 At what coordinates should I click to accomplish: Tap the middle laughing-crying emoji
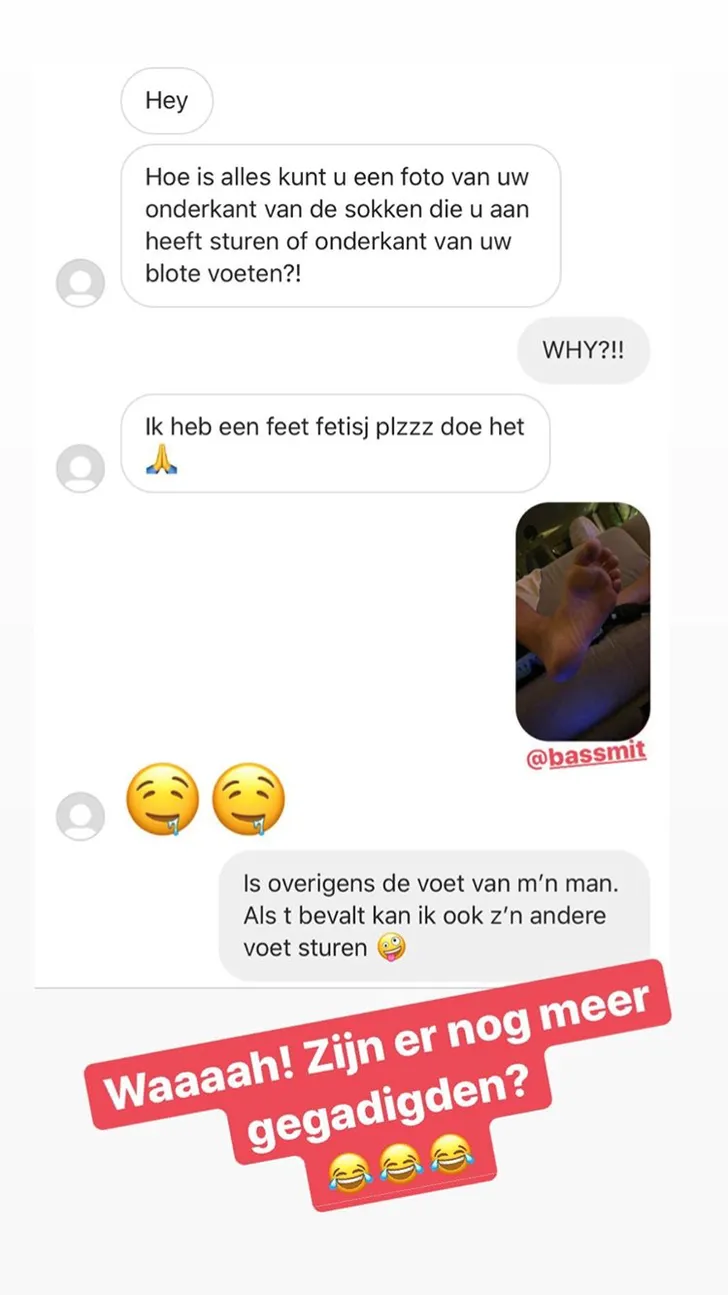(401, 1166)
